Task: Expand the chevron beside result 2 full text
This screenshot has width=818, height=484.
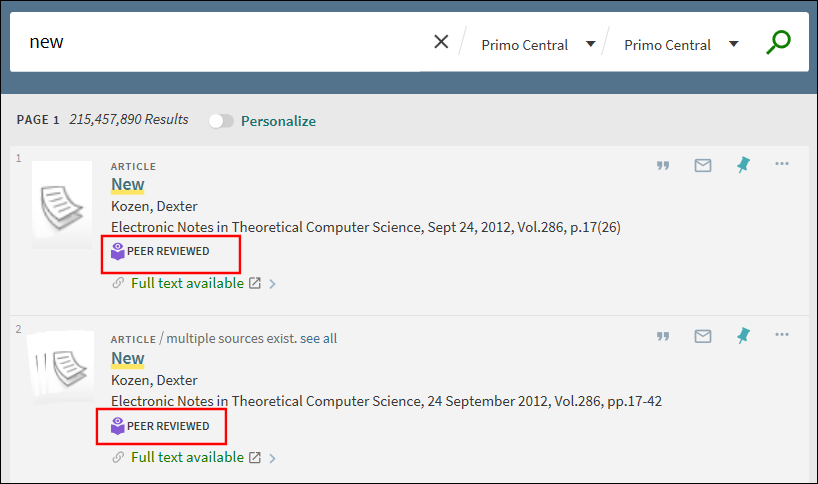Action: point(273,458)
